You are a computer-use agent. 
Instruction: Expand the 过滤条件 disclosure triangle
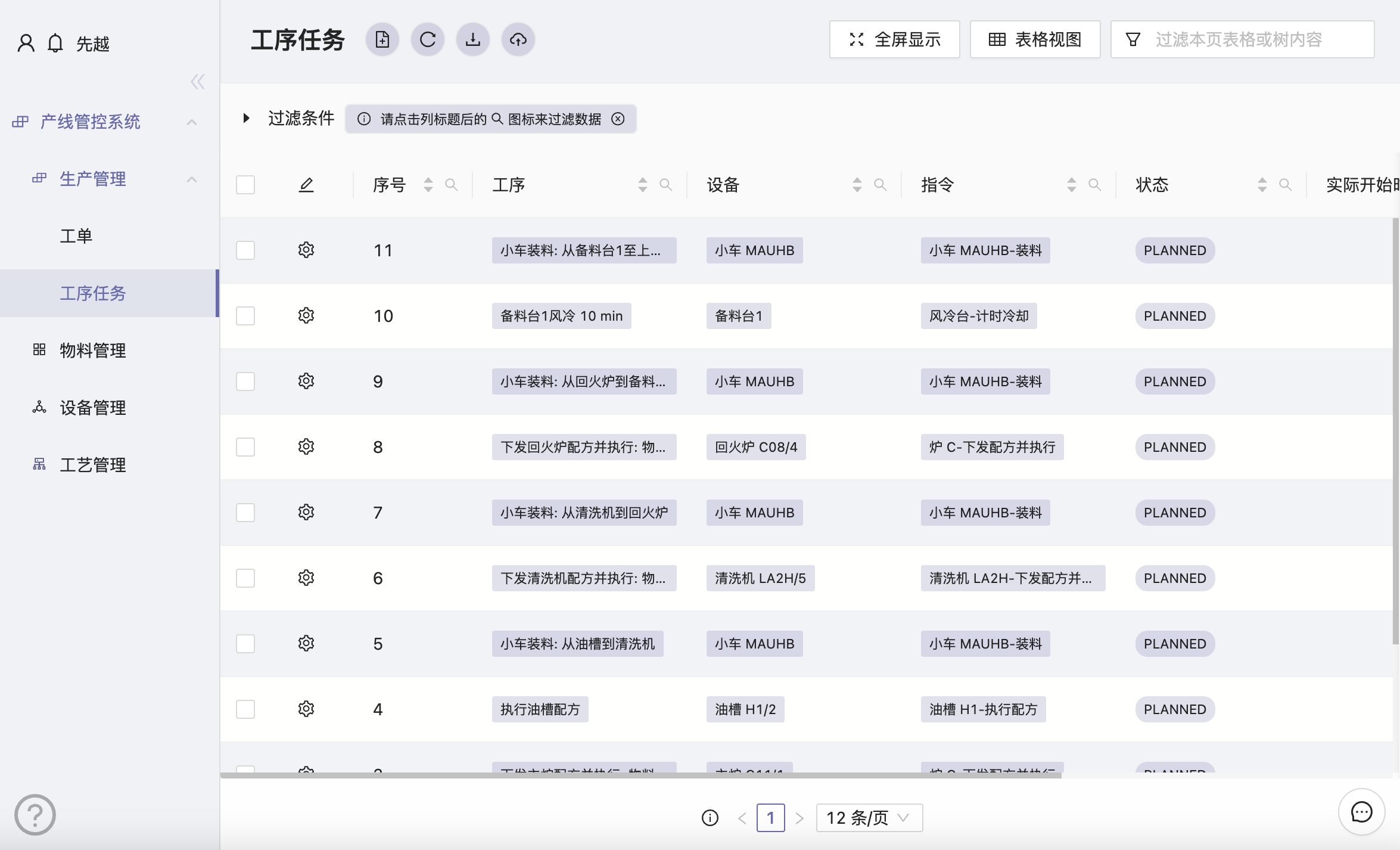pyautogui.click(x=246, y=118)
